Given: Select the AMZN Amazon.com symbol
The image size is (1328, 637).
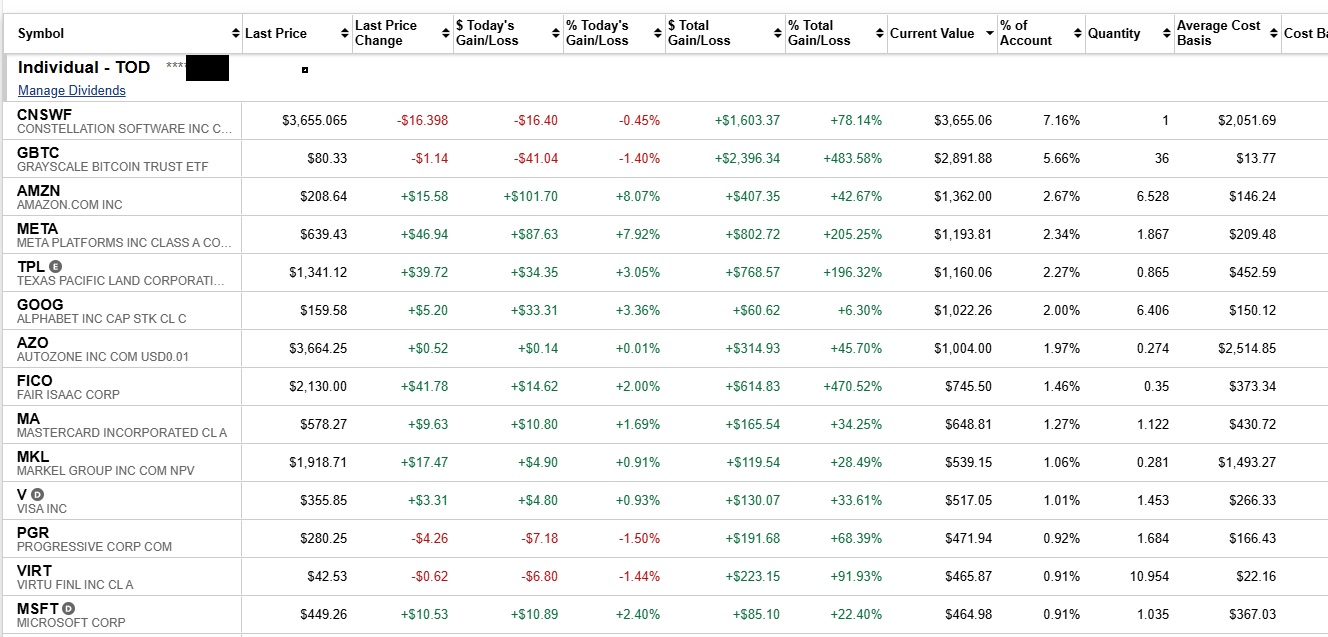Looking at the screenshot, I should pos(38,190).
